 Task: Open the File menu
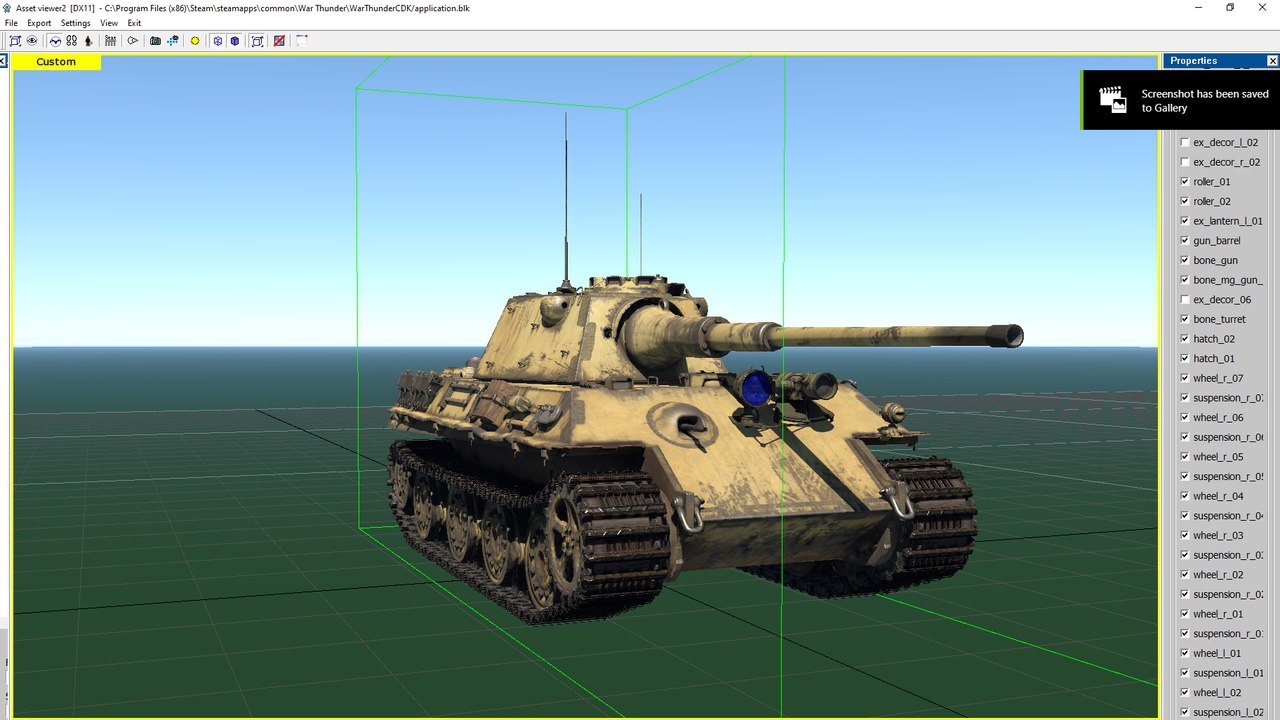tap(11, 23)
